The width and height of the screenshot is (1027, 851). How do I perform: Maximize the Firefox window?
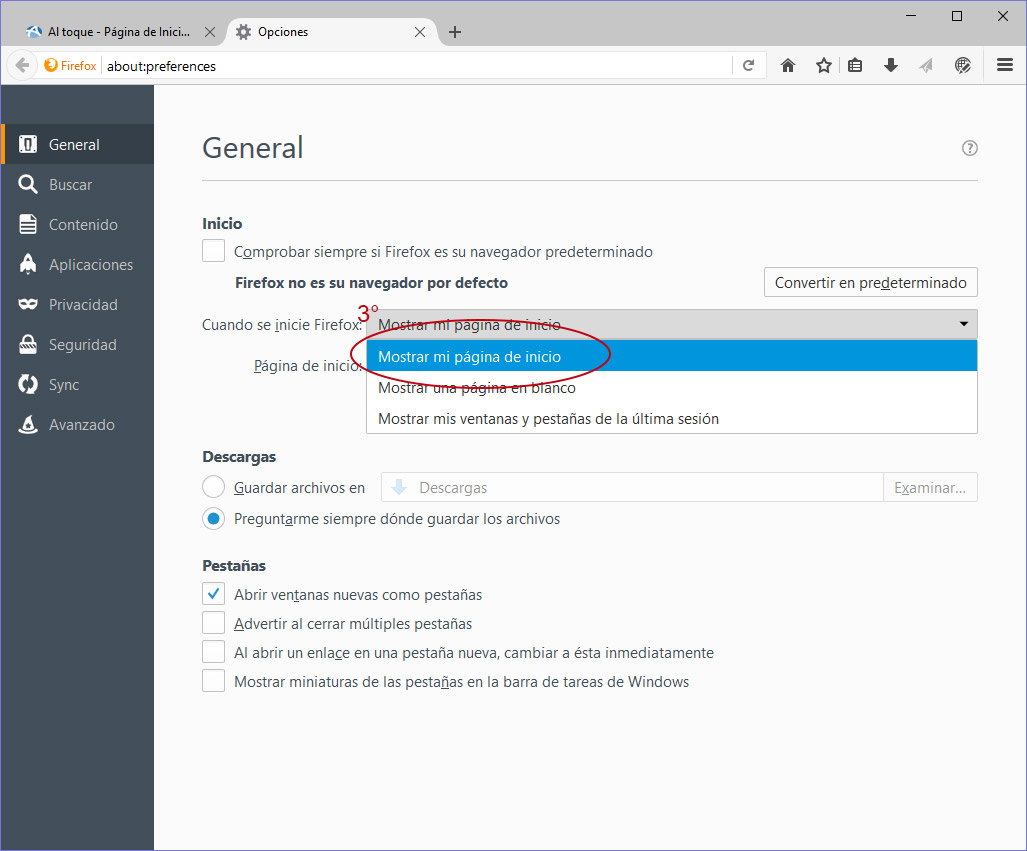[x=956, y=16]
